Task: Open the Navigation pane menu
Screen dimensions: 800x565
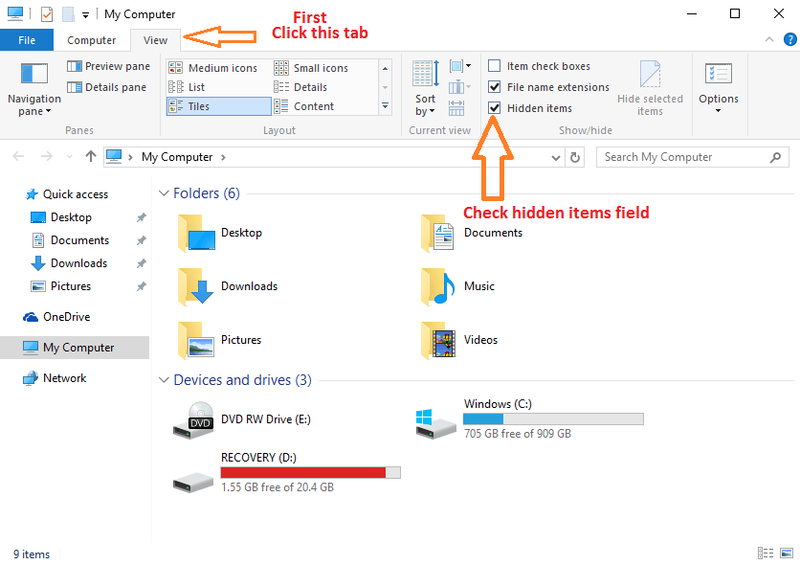Action: point(34,89)
